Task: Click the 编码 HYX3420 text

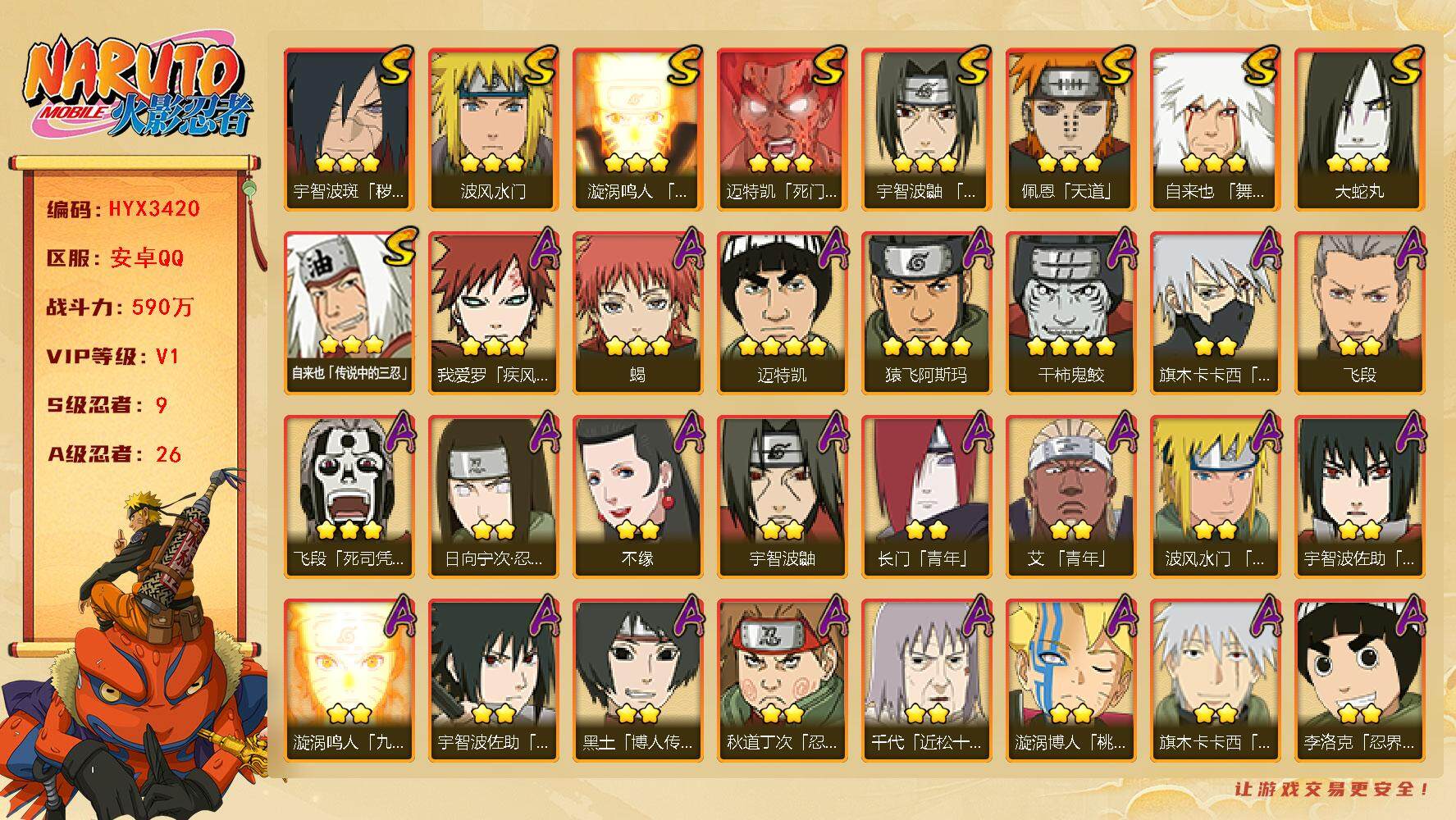Action: [124, 208]
